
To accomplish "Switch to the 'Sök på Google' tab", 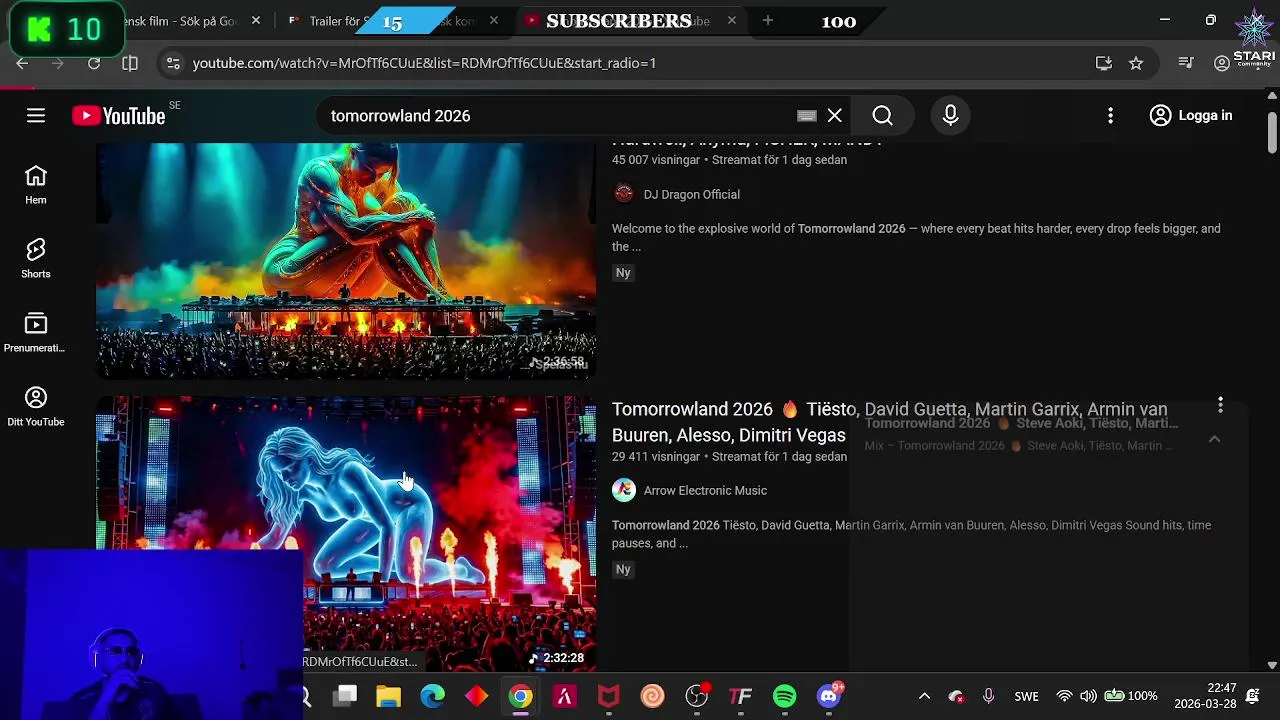I will [180, 21].
